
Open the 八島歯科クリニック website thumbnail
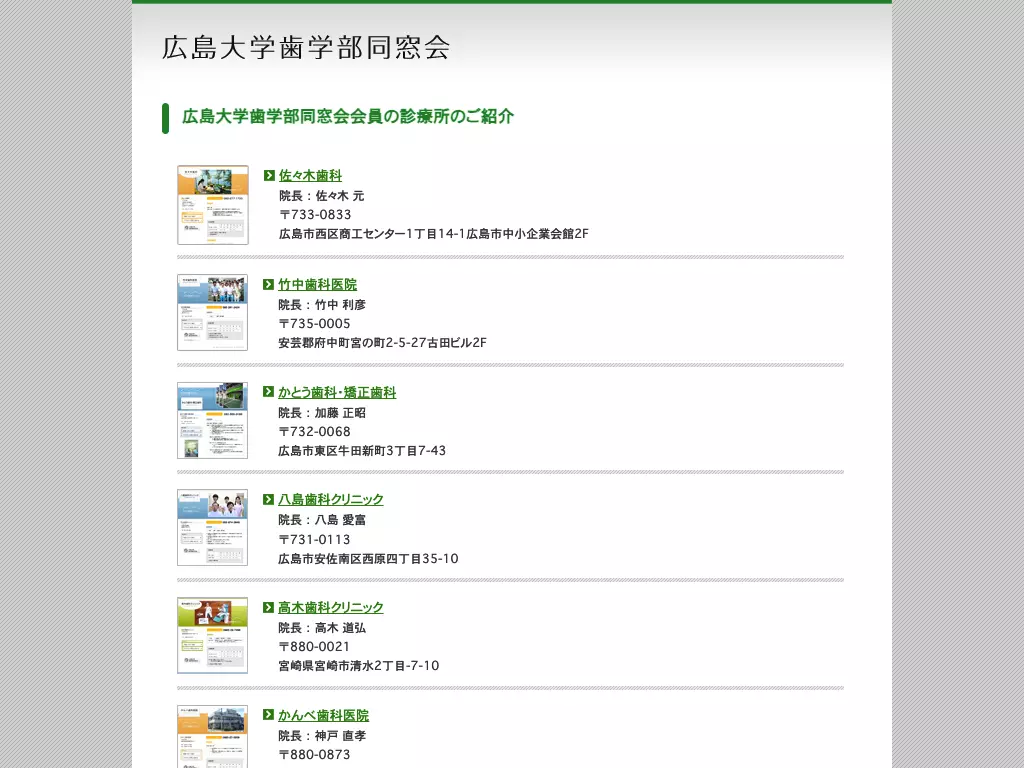pos(212,528)
